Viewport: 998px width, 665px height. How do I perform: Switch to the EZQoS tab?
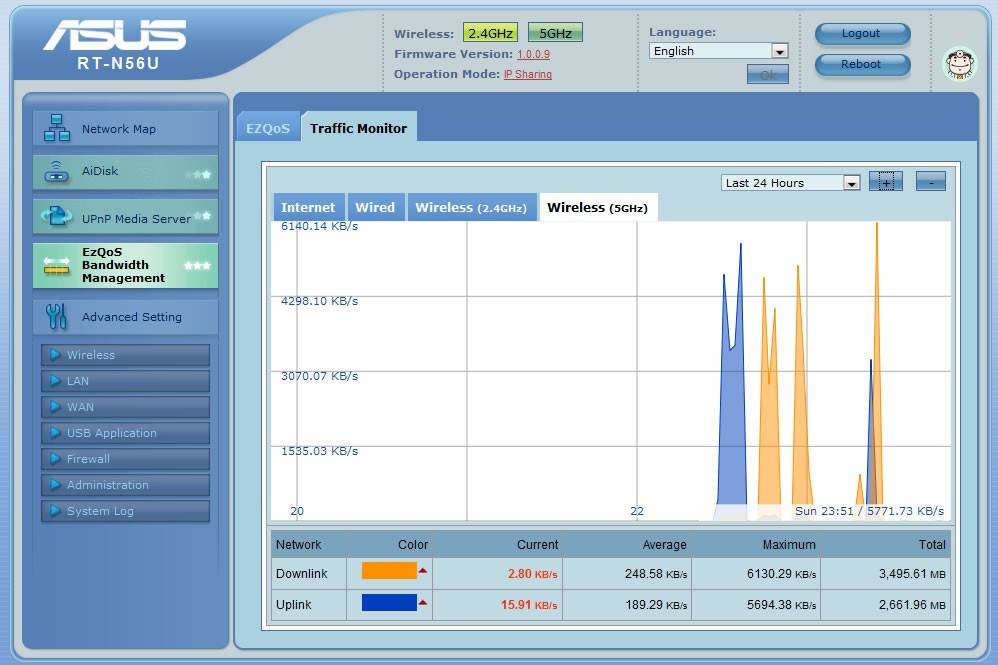tap(268, 128)
